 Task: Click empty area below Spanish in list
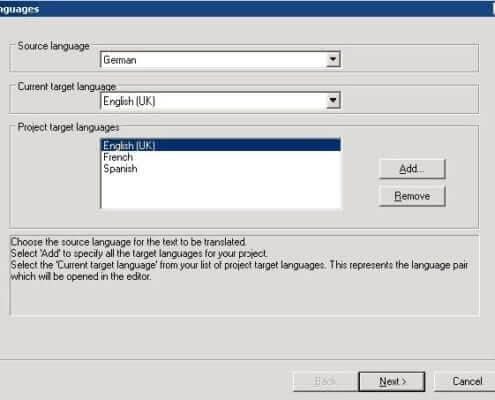pos(221,191)
